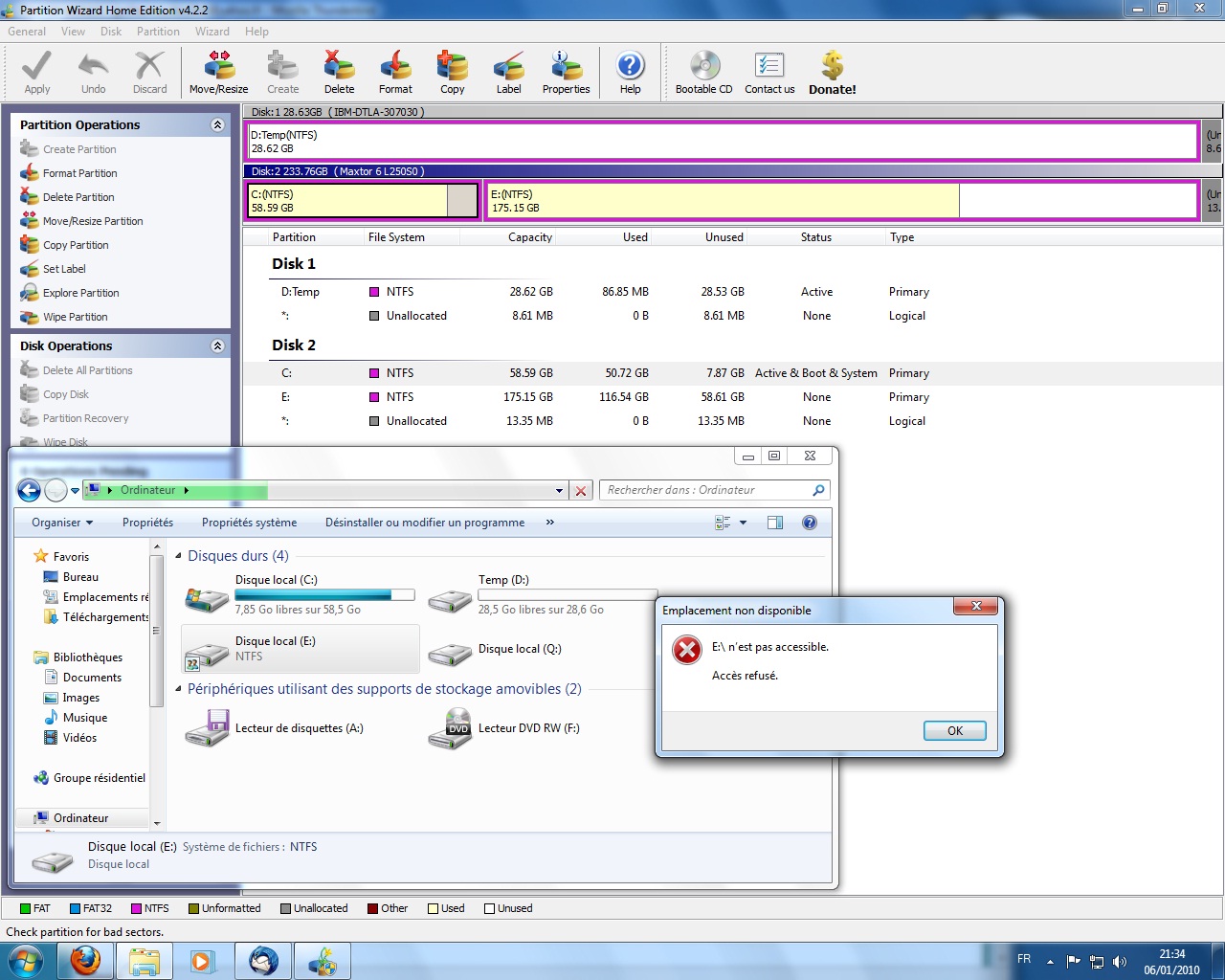Screen dimensions: 1225x980
Task: Click the Explorer search field
Action: [x=714, y=490]
